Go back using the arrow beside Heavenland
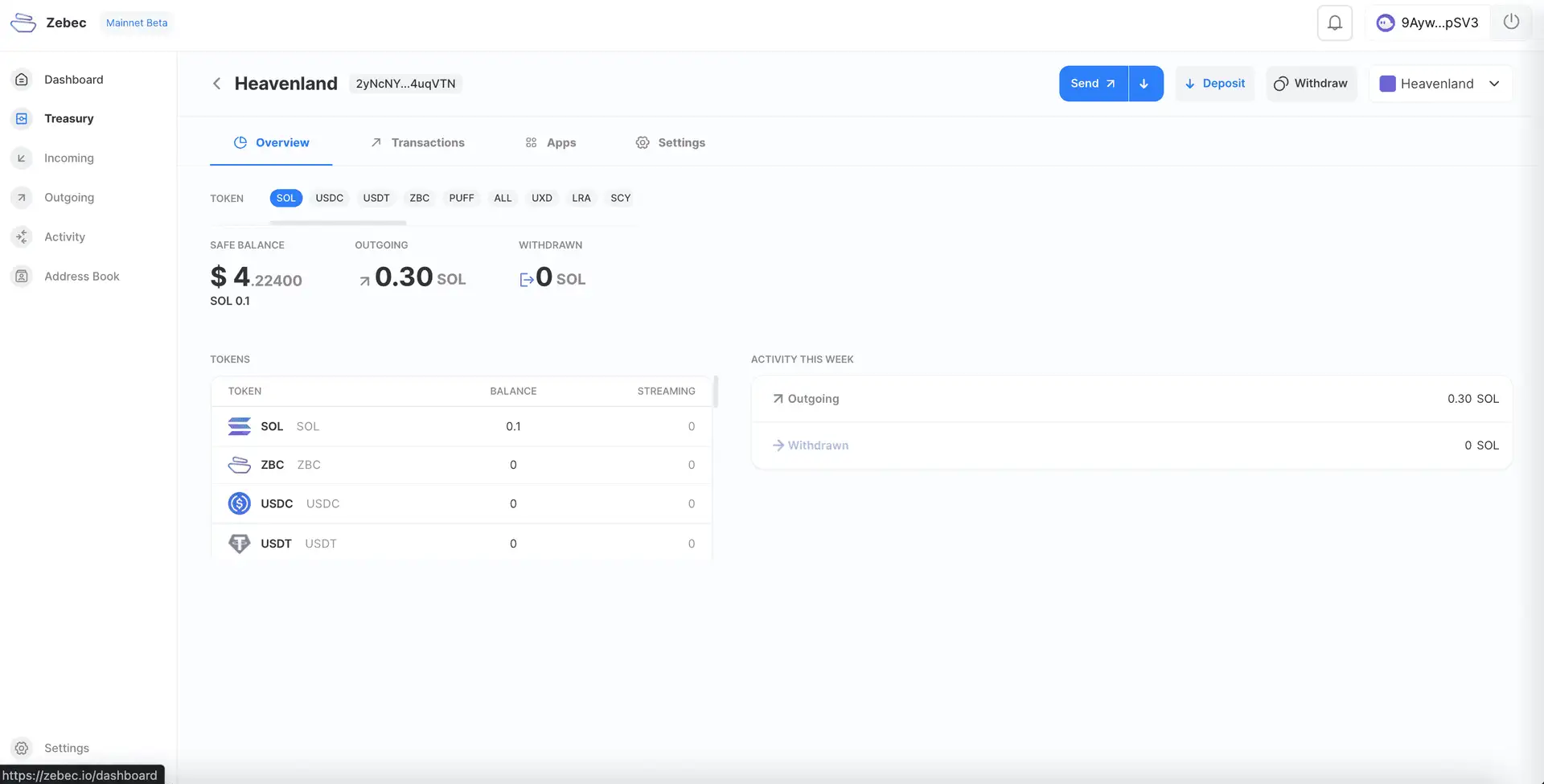Viewport: 1544px width, 784px height. coord(216,84)
